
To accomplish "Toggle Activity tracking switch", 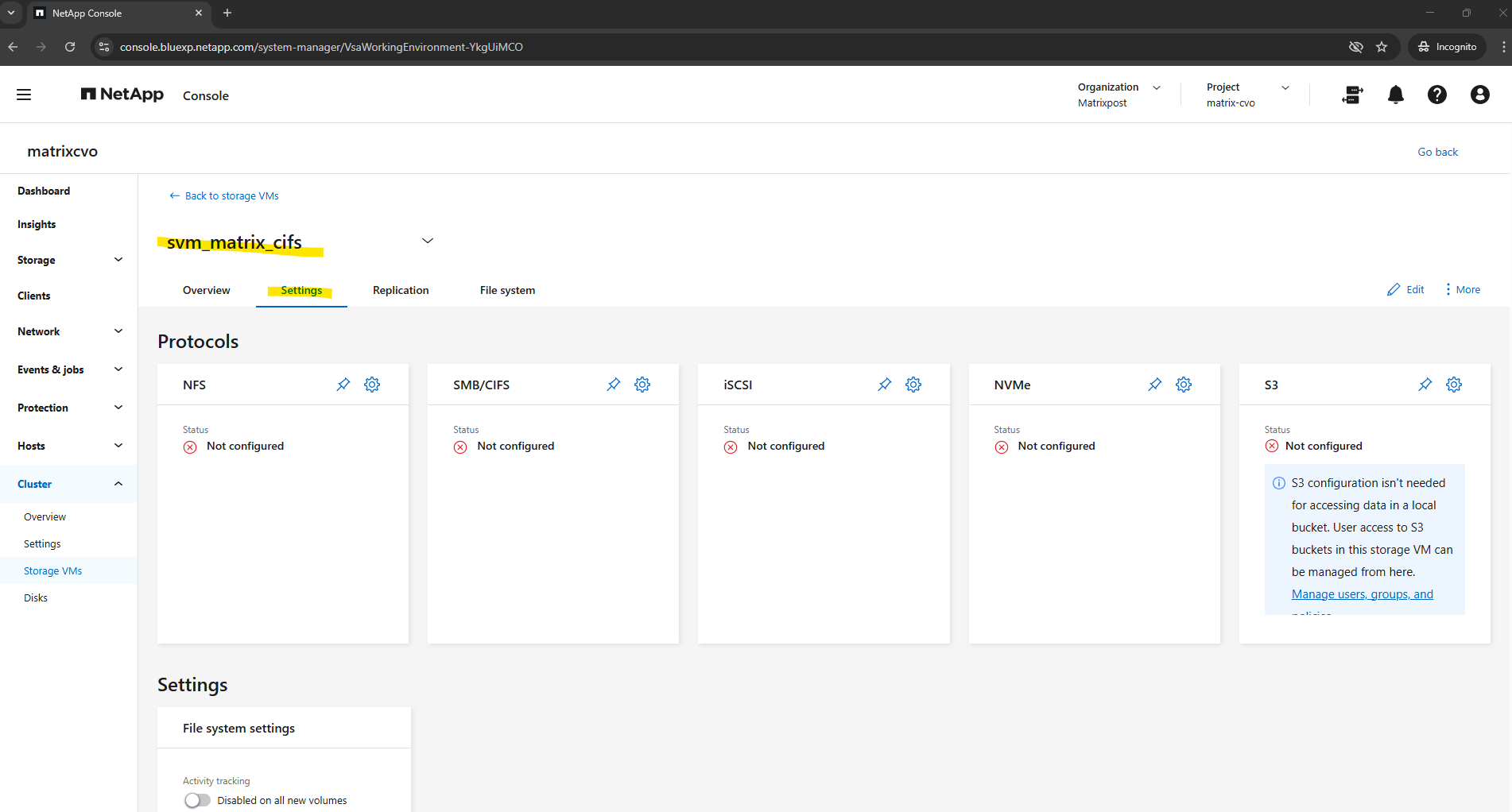I will (x=197, y=800).
